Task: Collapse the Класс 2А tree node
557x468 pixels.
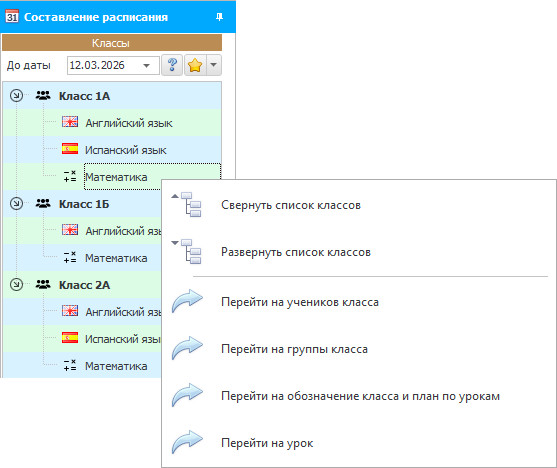Action: 16,285
